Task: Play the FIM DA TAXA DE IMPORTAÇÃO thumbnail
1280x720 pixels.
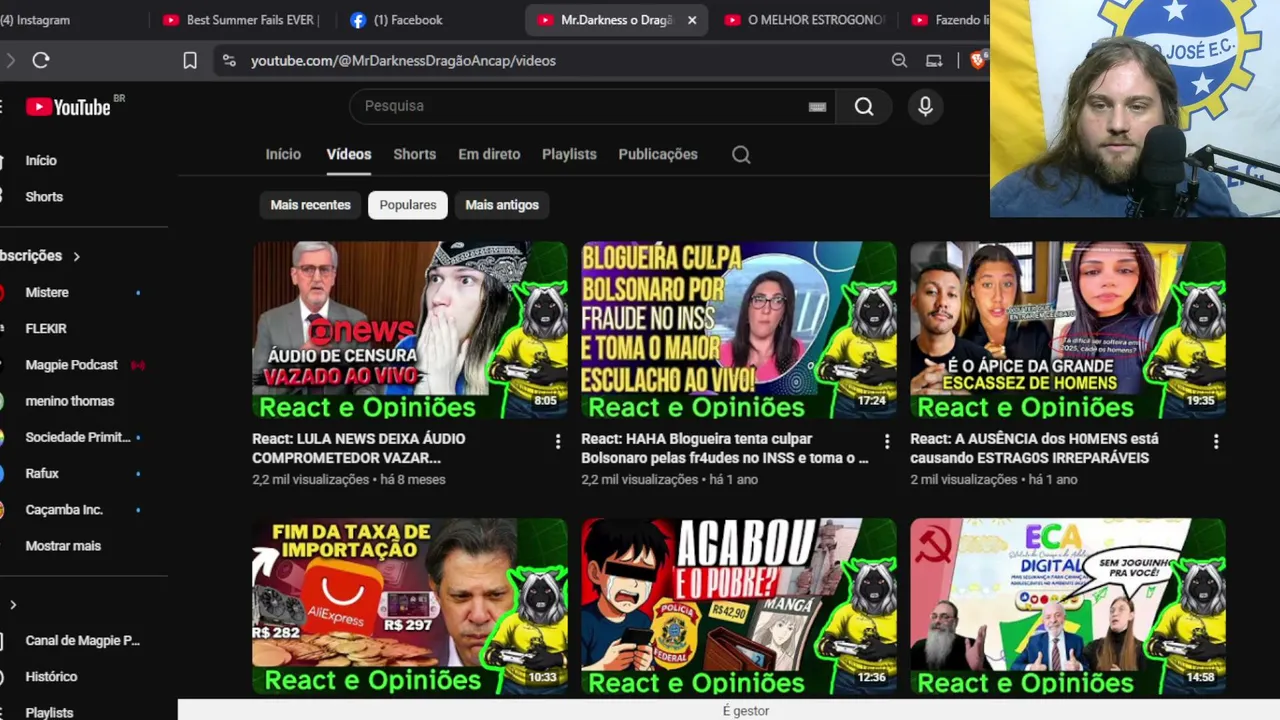Action: 410,606
